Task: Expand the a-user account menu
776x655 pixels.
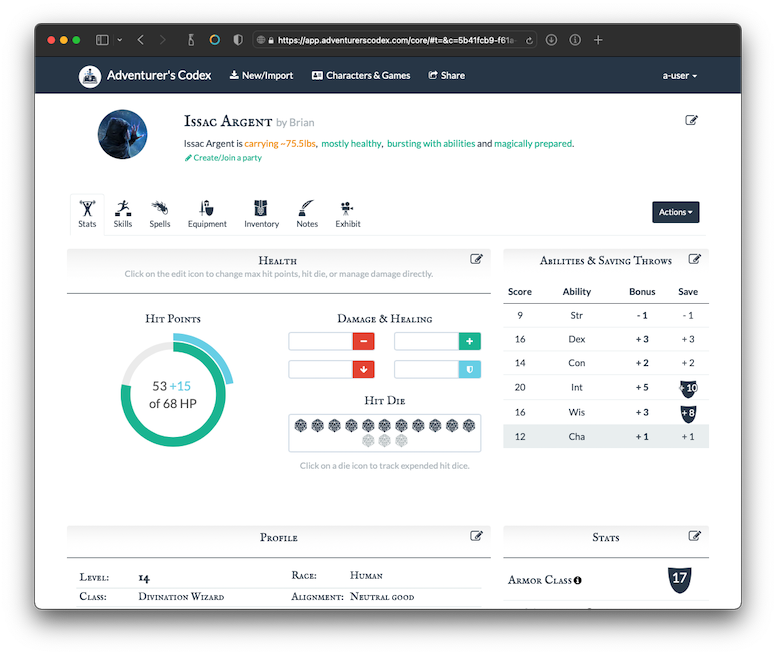Action: click(679, 76)
